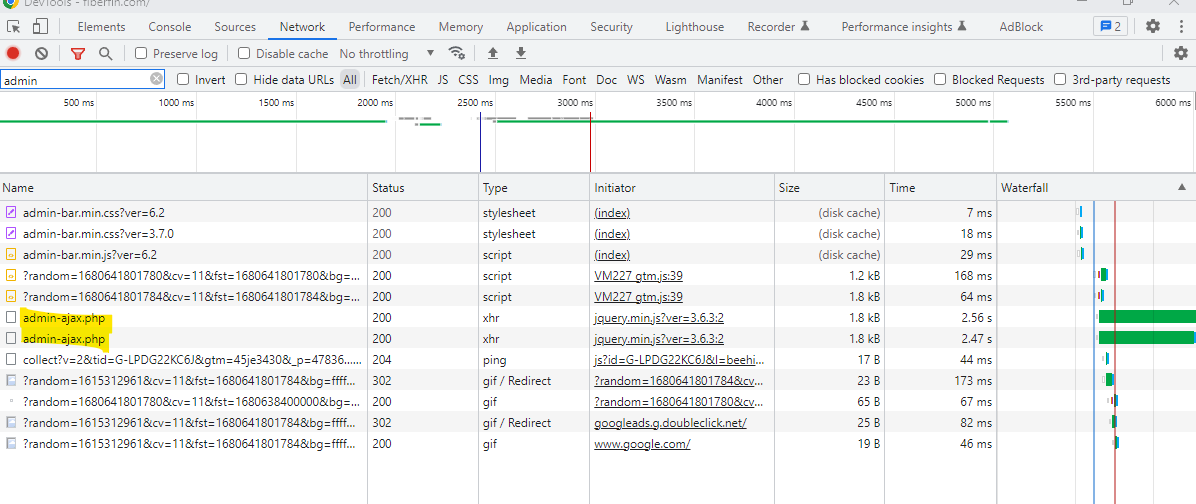Open the Sources tab

pos(235,27)
